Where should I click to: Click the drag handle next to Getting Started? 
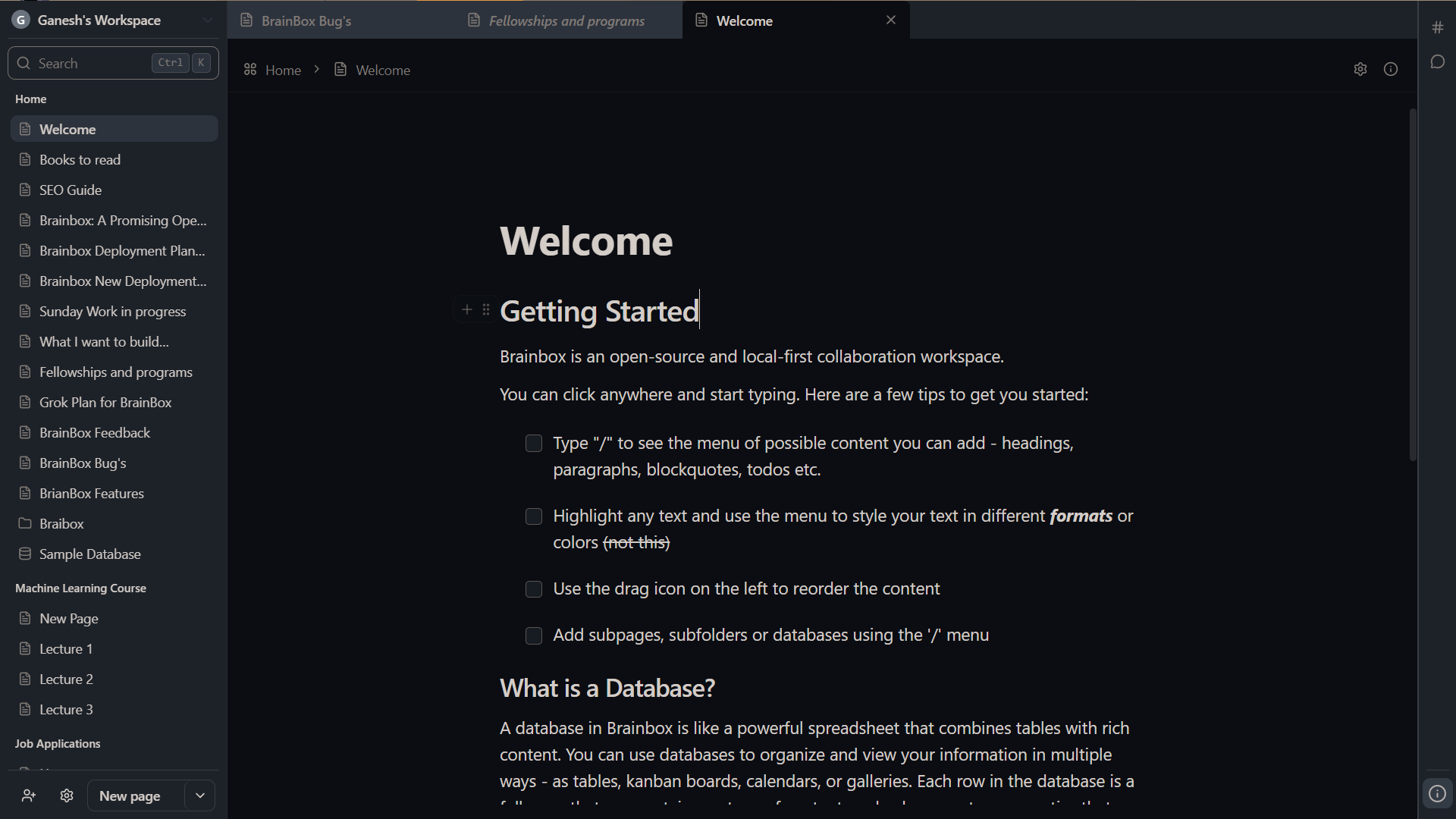(486, 309)
